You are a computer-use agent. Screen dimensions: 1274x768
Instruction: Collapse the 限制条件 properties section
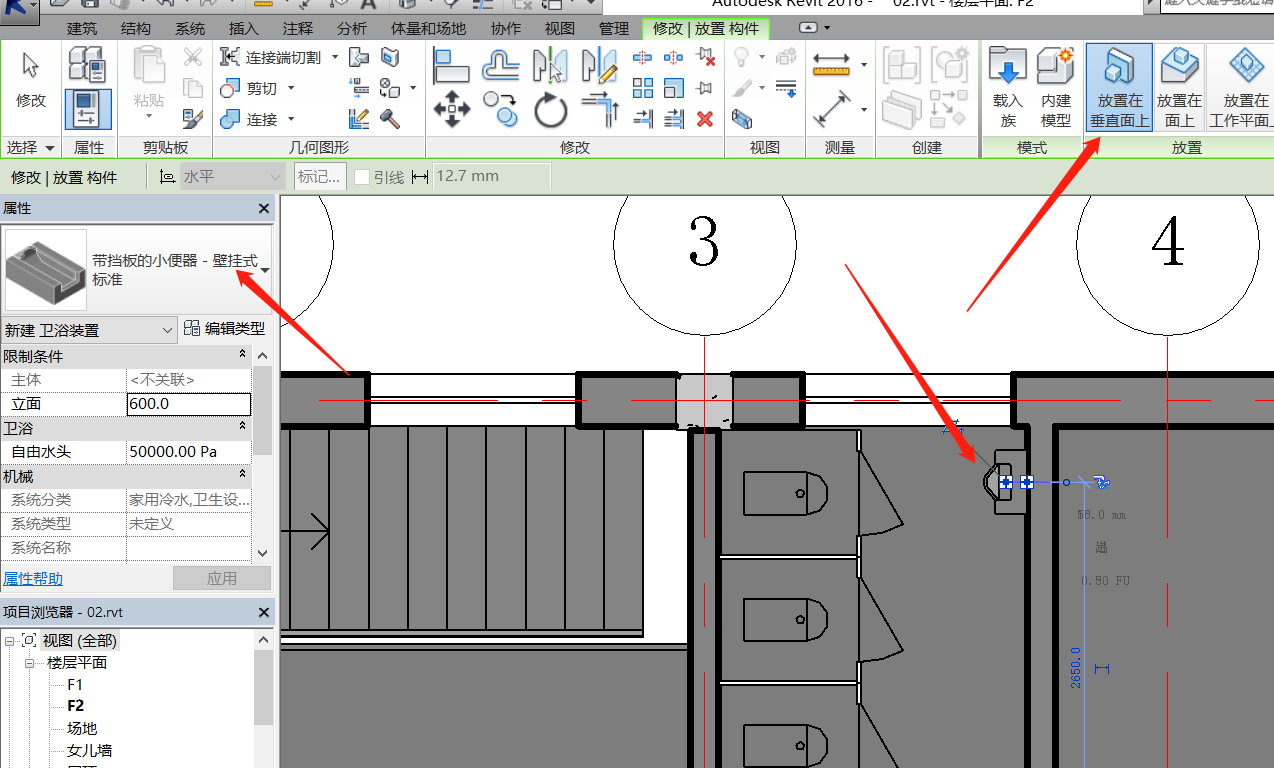pyautogui.click(x=242, y=355)
